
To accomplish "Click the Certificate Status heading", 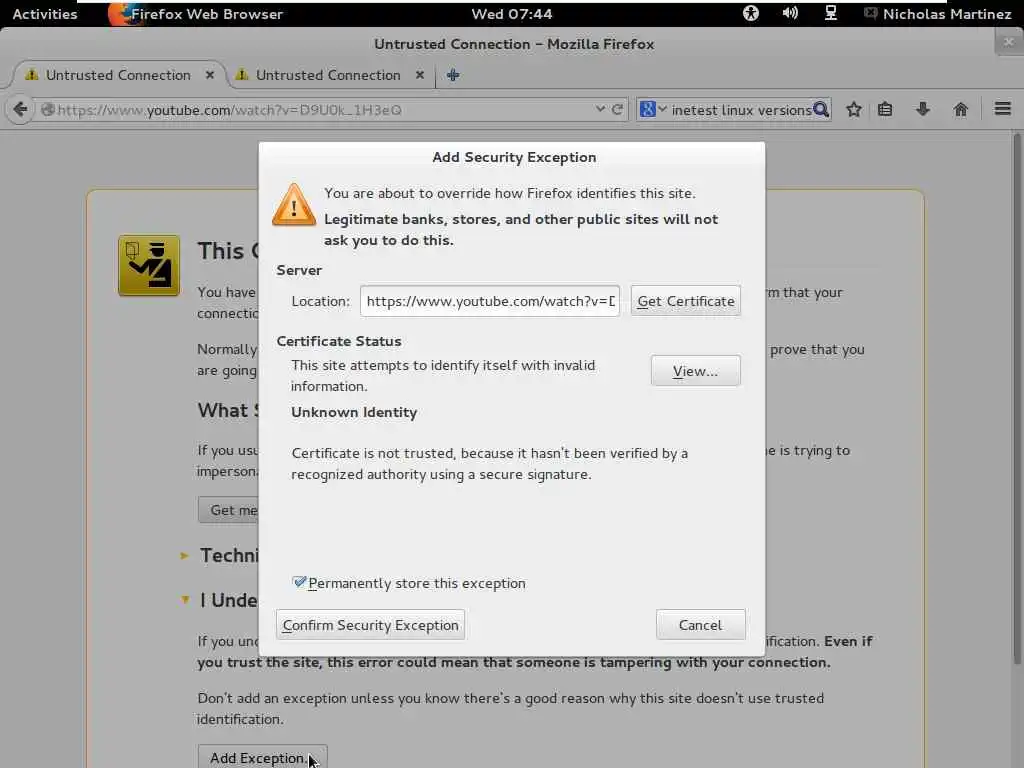I will [x=339, y=341].
